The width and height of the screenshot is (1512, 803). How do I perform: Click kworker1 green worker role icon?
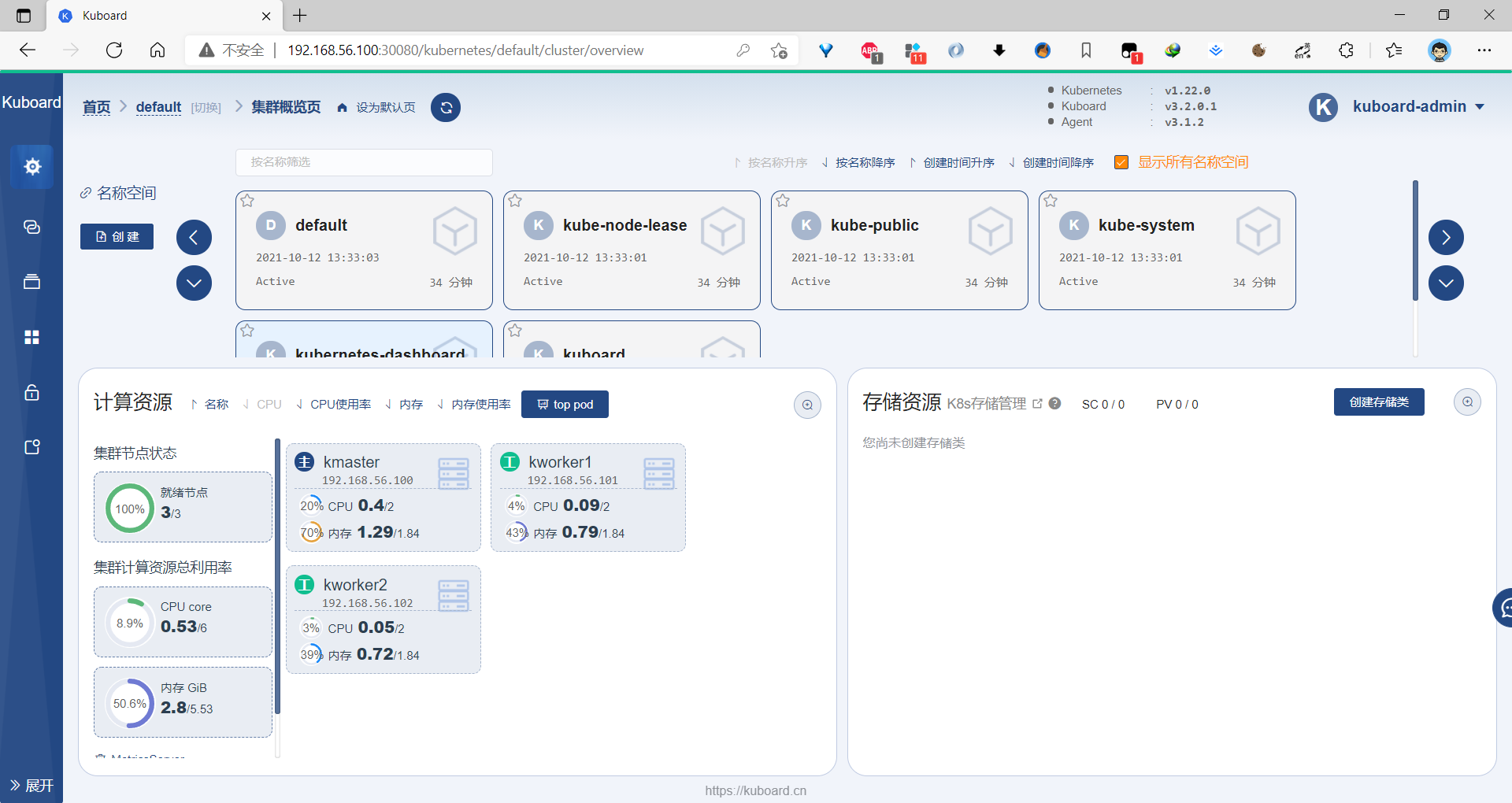510,462
